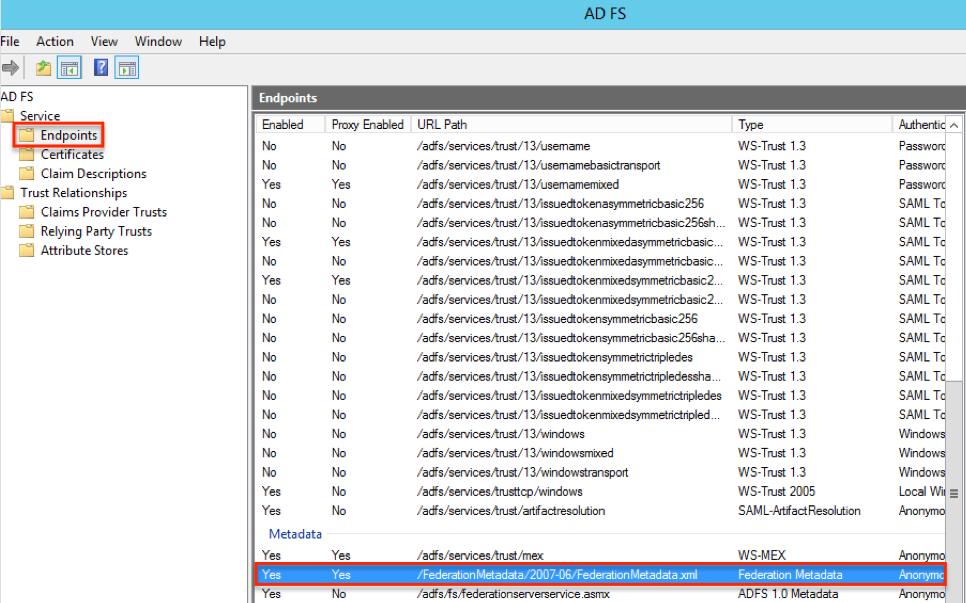
Task: Click the ADFS 1.0 Metadata type cell
Action: click(788, 594)
